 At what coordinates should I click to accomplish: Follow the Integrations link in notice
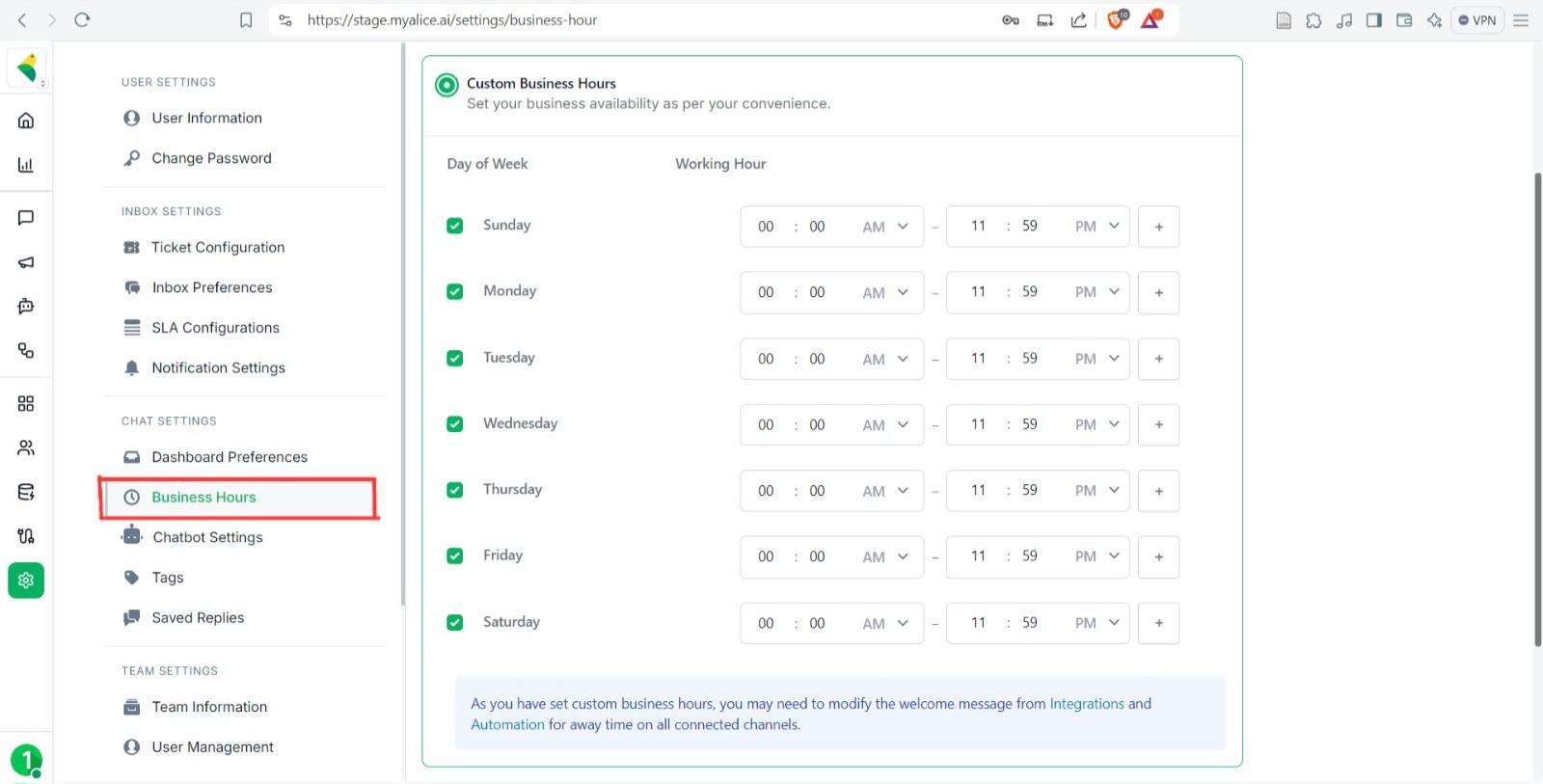[x=1087, y=704]
